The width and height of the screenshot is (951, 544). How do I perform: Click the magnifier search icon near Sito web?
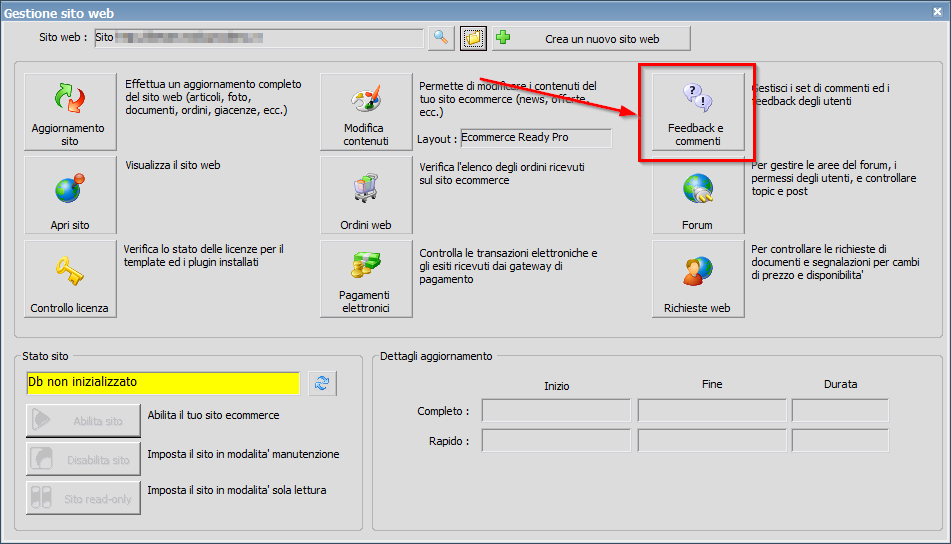(x=440, y=38)
